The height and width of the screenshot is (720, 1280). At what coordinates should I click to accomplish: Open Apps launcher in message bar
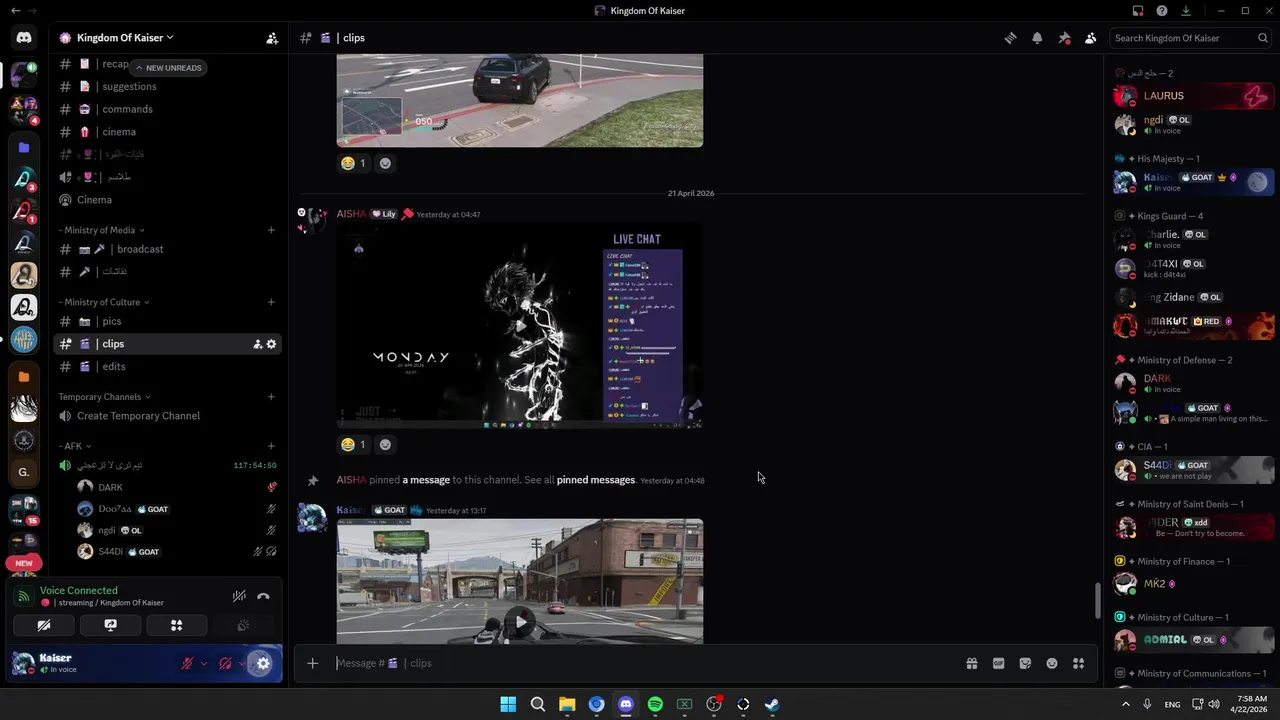tap(1078, 663)
